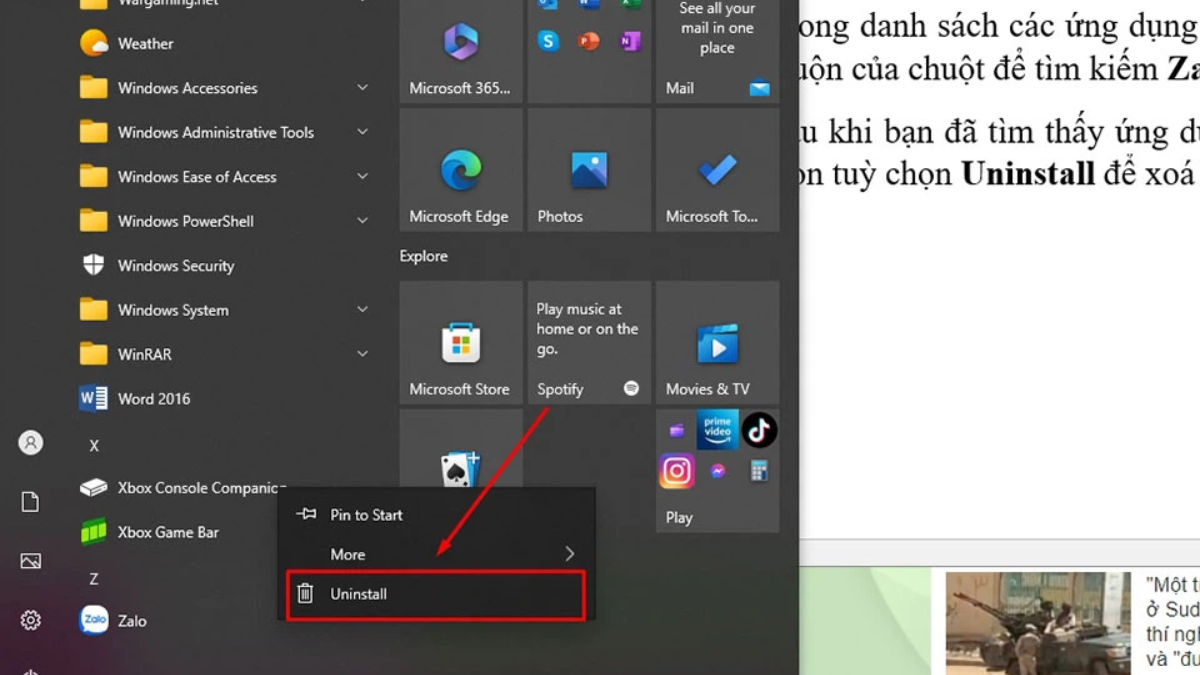1200x675 pixels.
Task: Open the Spotify tile
Action: [x=589, y=343]
